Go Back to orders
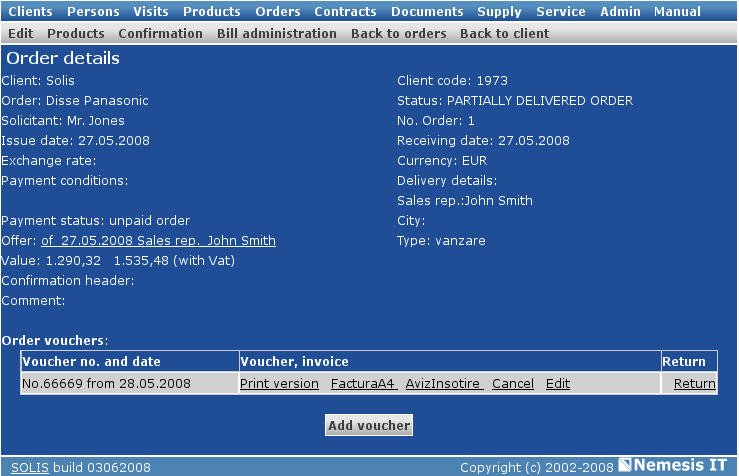 click(x=398, y=33)
